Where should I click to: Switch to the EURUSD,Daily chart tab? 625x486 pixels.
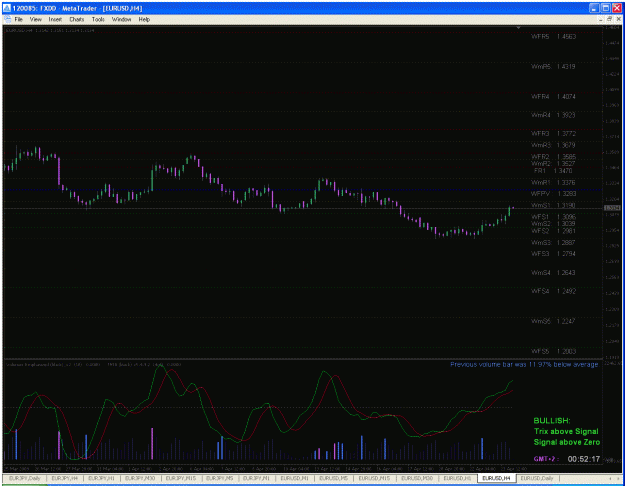click(x=537, y=478)
